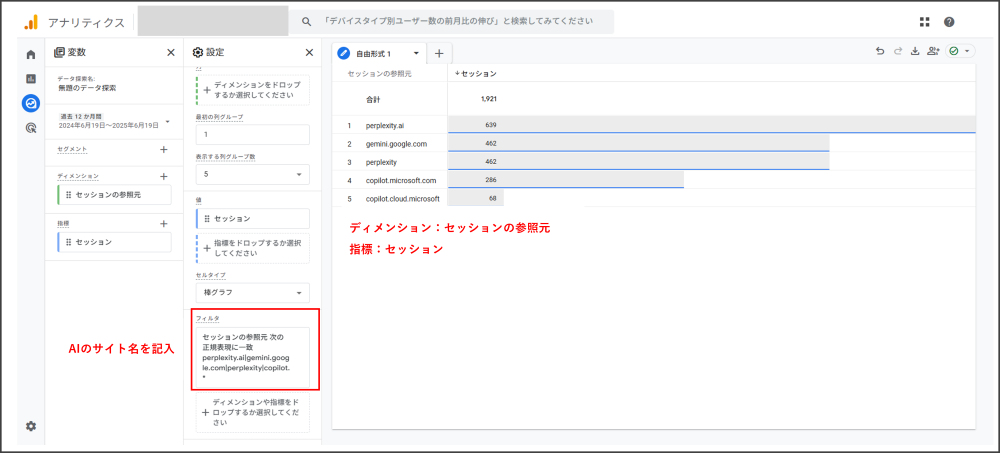1000x453 pixels.
Task: Edit 最初の列グループ value field
Action: pos(253,135)
